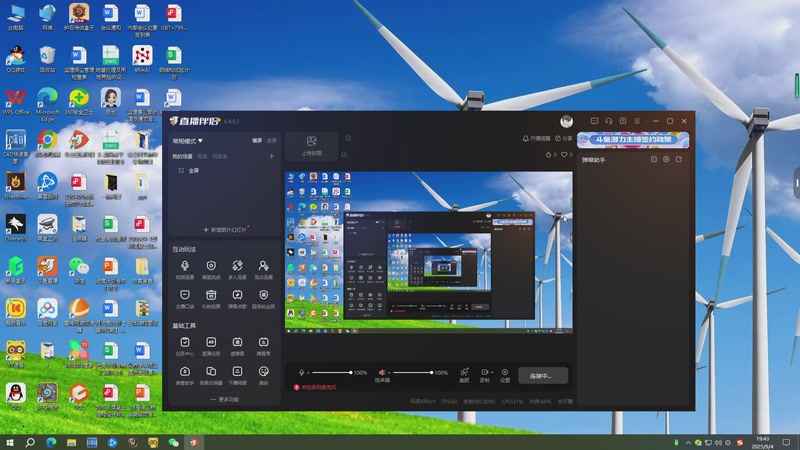Open the WPS Office desktop shortcut
The height and width of the screenshot is (450, 800).
pyautogui.click(x=16, y=102)
